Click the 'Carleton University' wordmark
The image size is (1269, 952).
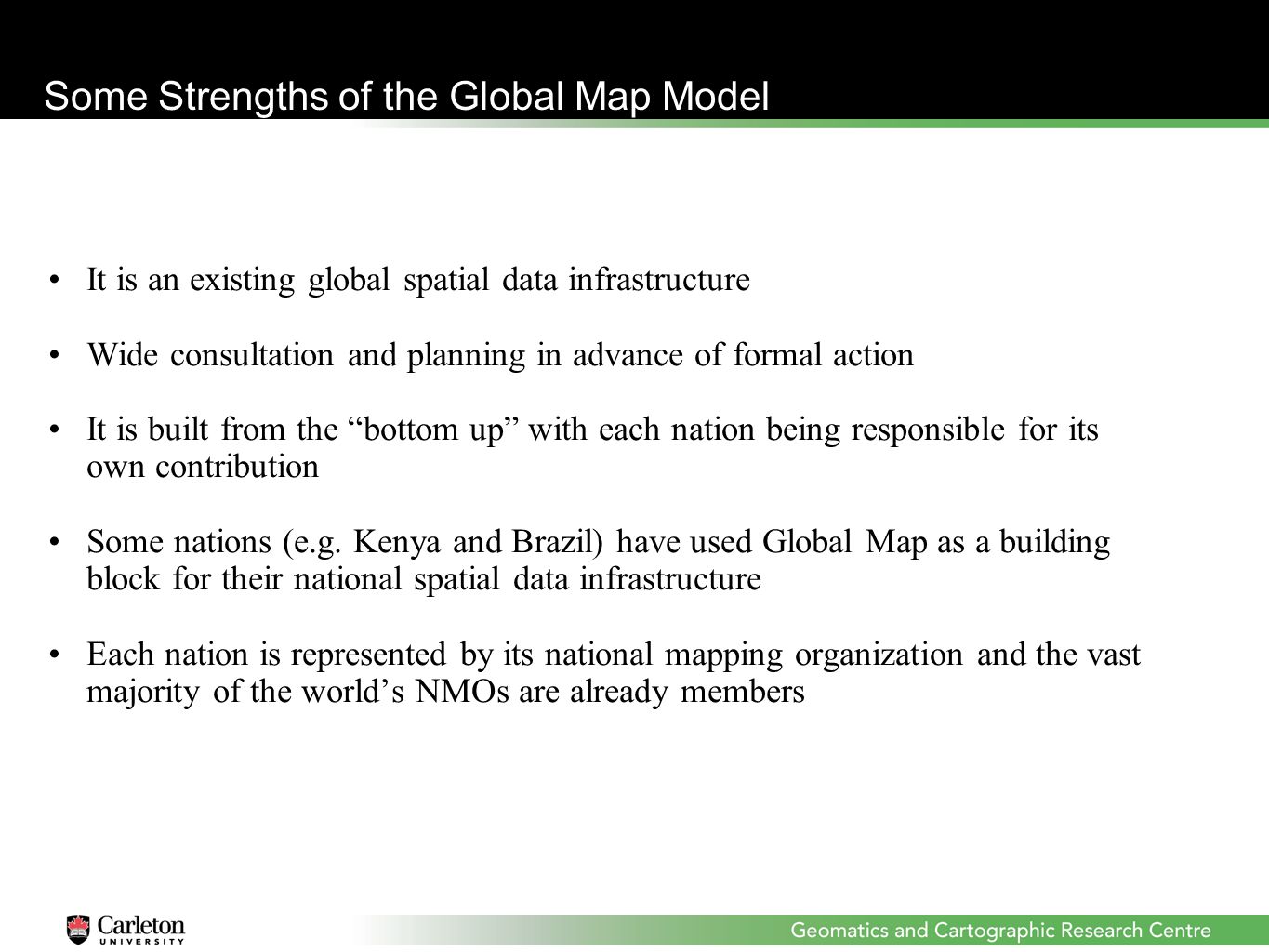141,929
